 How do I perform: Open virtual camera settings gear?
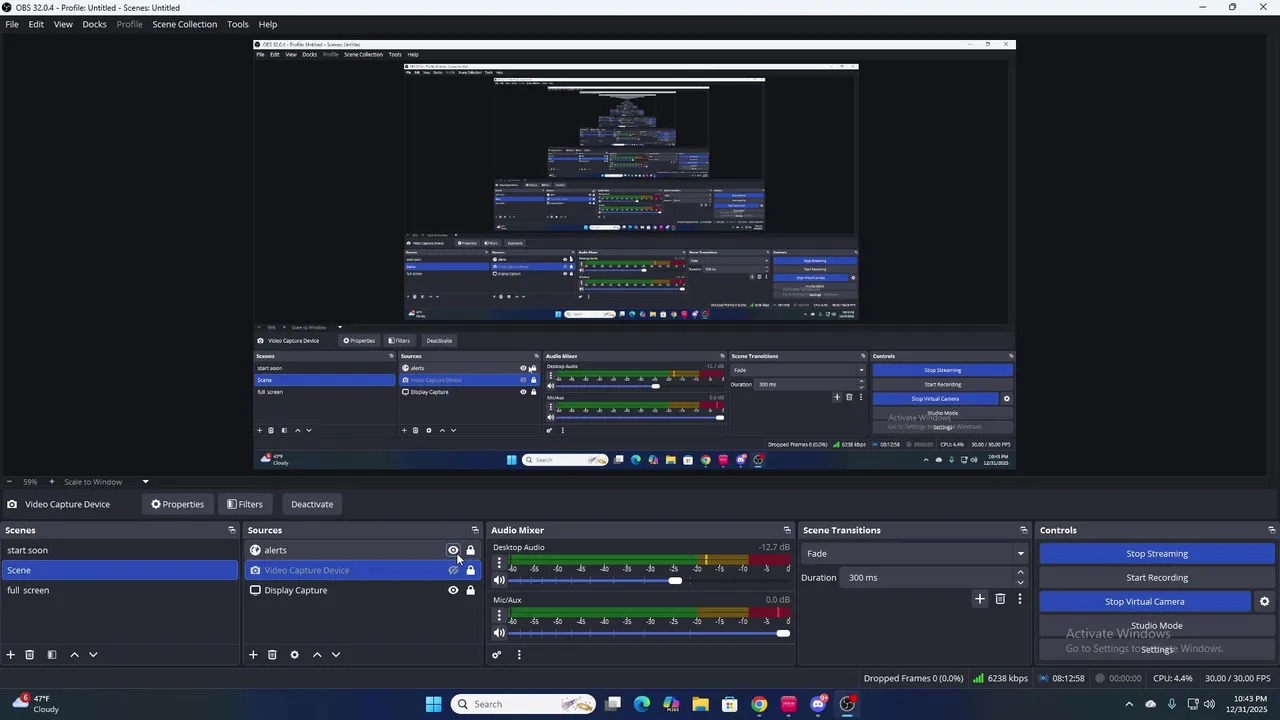pos(1264,602)
